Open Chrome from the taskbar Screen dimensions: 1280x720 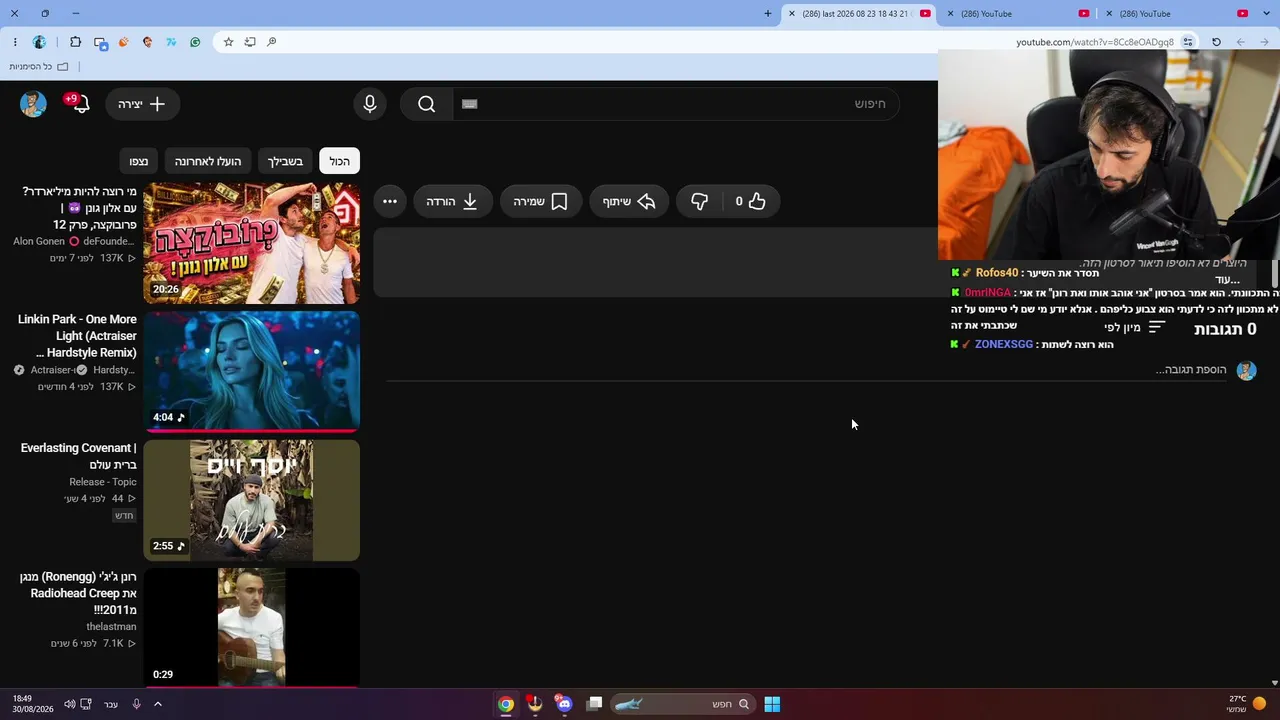pos(506,704)
